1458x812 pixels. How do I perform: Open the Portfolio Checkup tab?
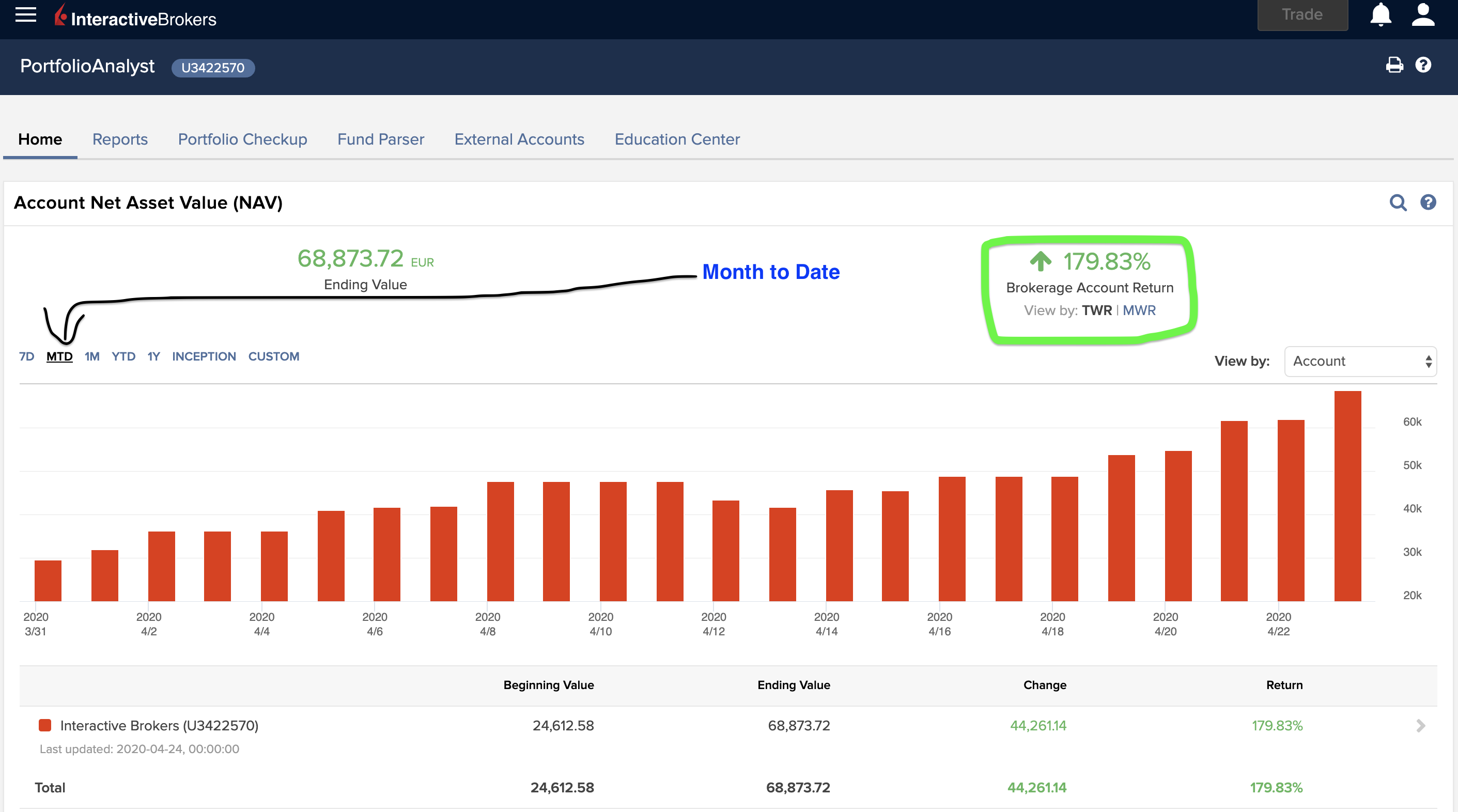[242, 139]
